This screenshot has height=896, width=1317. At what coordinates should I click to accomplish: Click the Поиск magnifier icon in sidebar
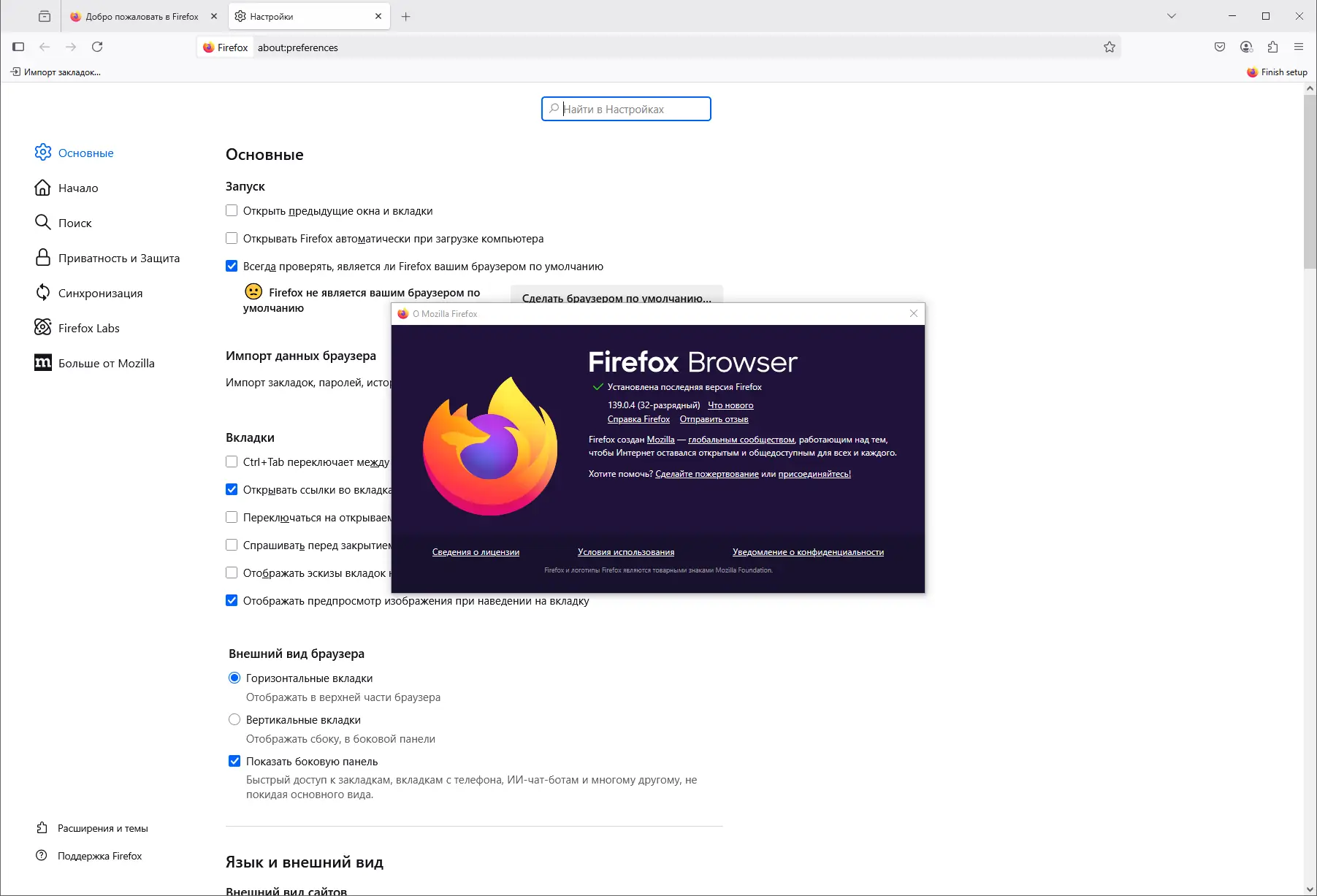(x=43, y=222)
